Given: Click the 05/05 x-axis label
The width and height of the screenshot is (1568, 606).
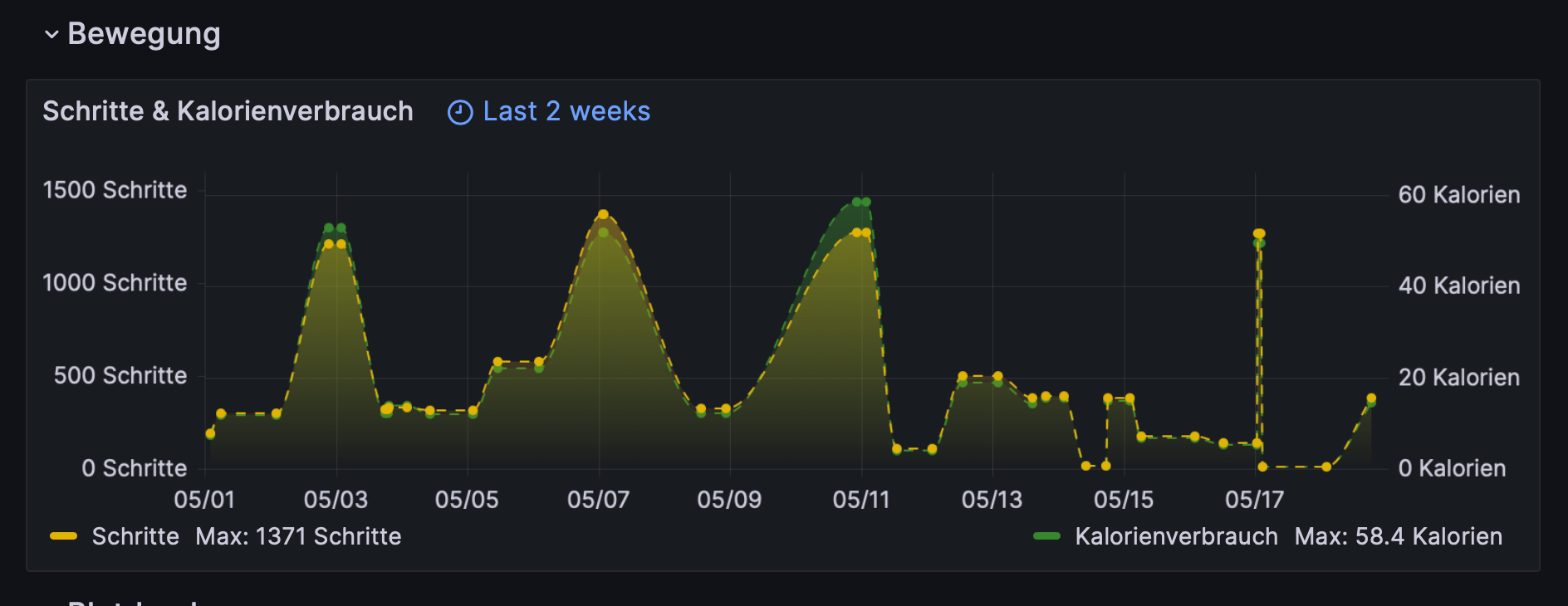Looking at the screenshot, I should [x=467, y=500].
